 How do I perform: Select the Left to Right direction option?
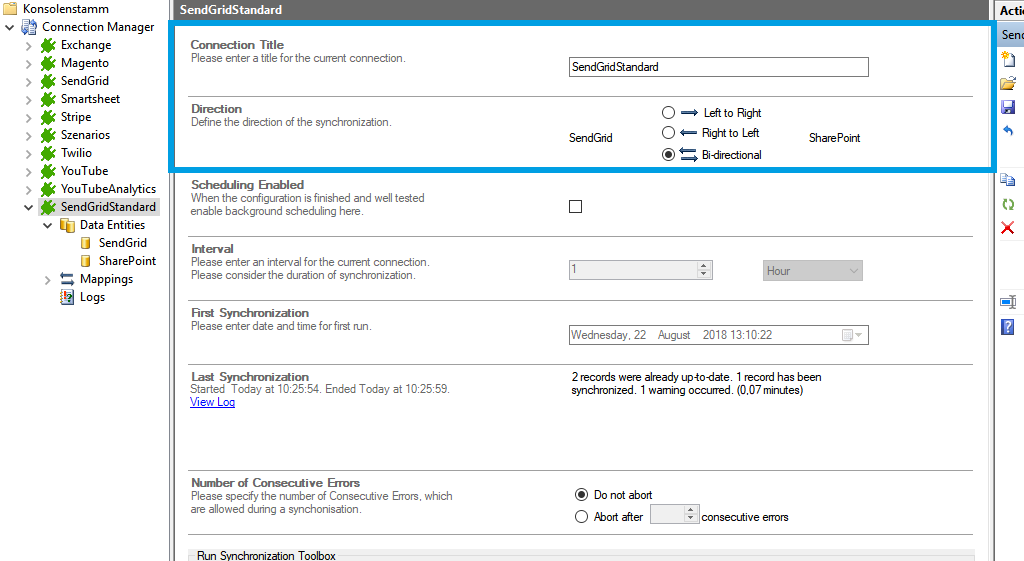point(668,113)
